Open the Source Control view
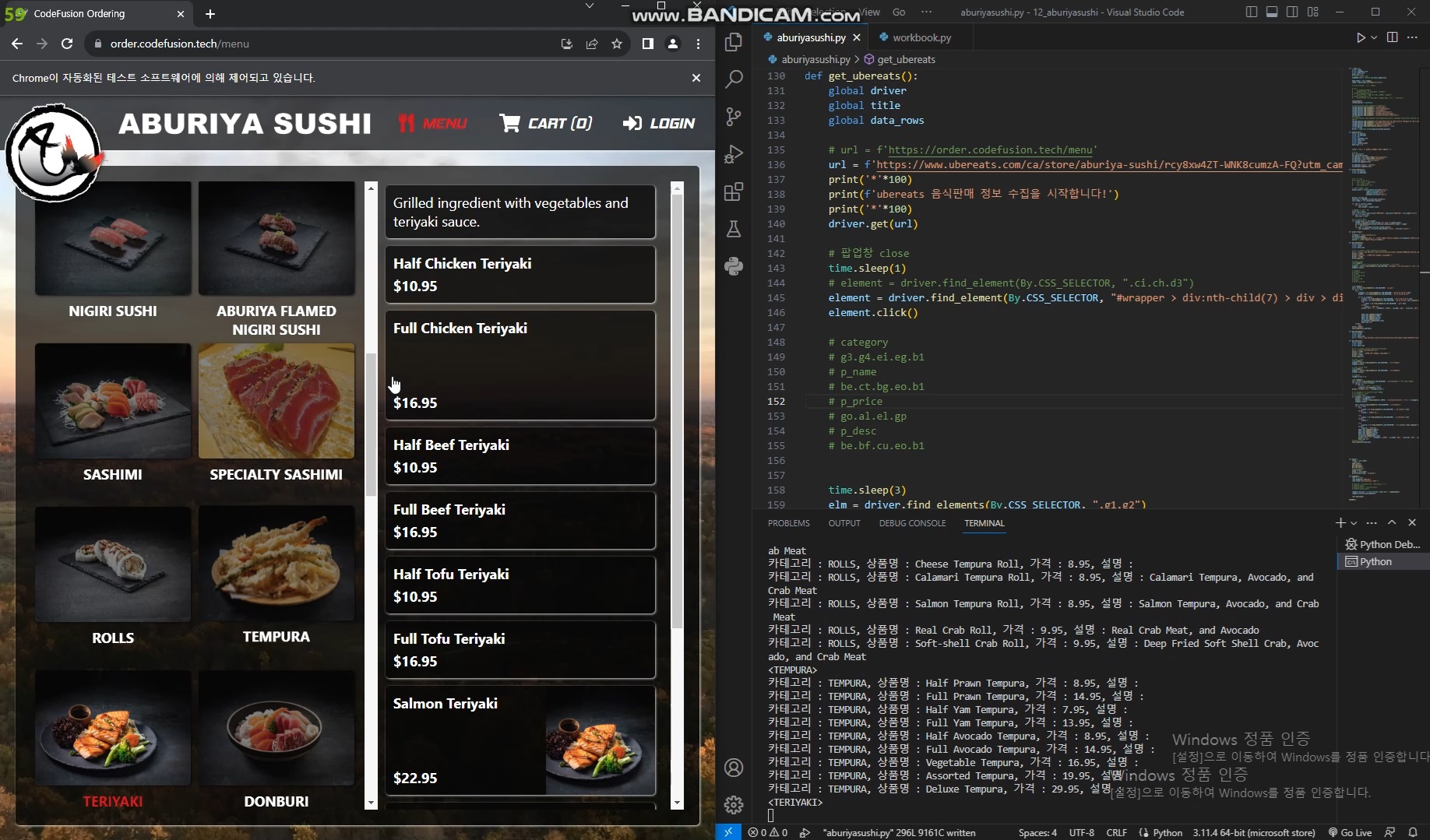Screen dimensions: 1430x840 (734, 117)
